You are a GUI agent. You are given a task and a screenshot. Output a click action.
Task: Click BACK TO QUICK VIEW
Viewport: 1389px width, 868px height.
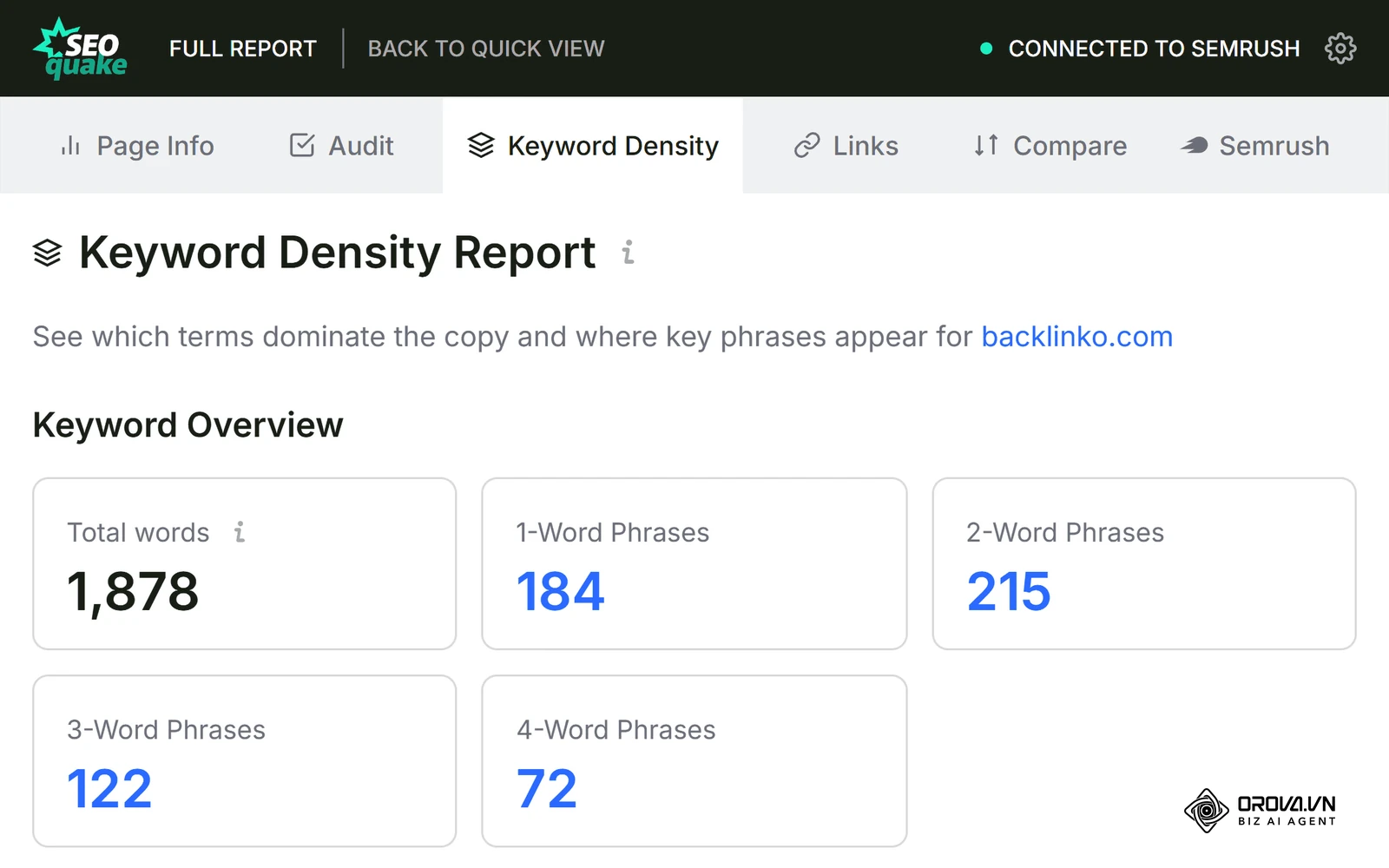[486, 49]
